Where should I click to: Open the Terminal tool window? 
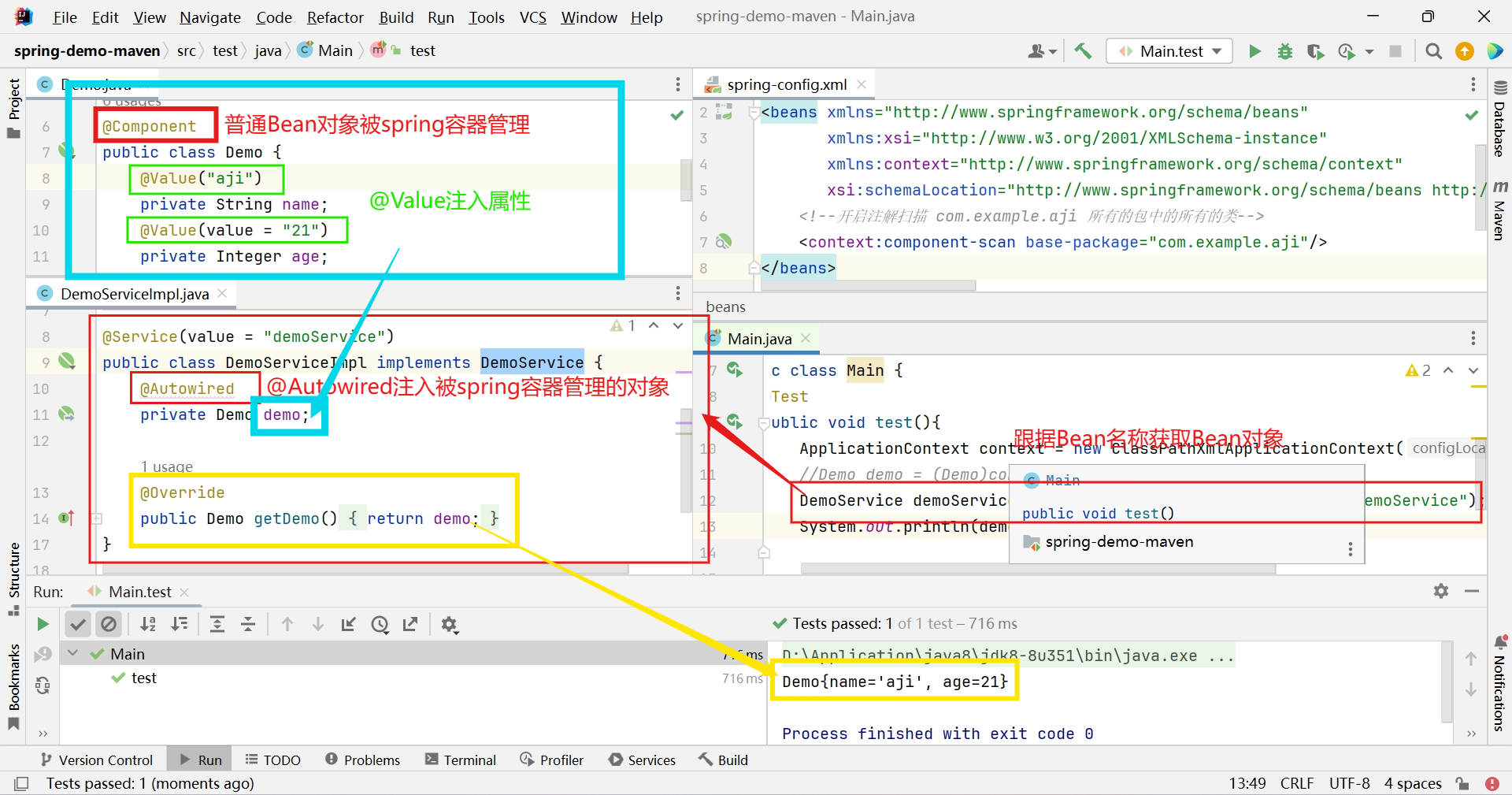coord(461,760)
